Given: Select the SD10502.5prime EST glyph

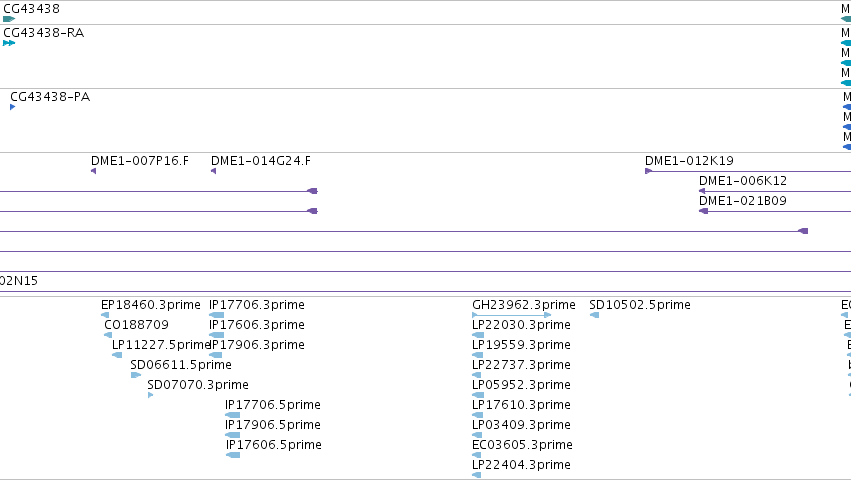Looking at the screenshot, I should click(x=594, y=315).
